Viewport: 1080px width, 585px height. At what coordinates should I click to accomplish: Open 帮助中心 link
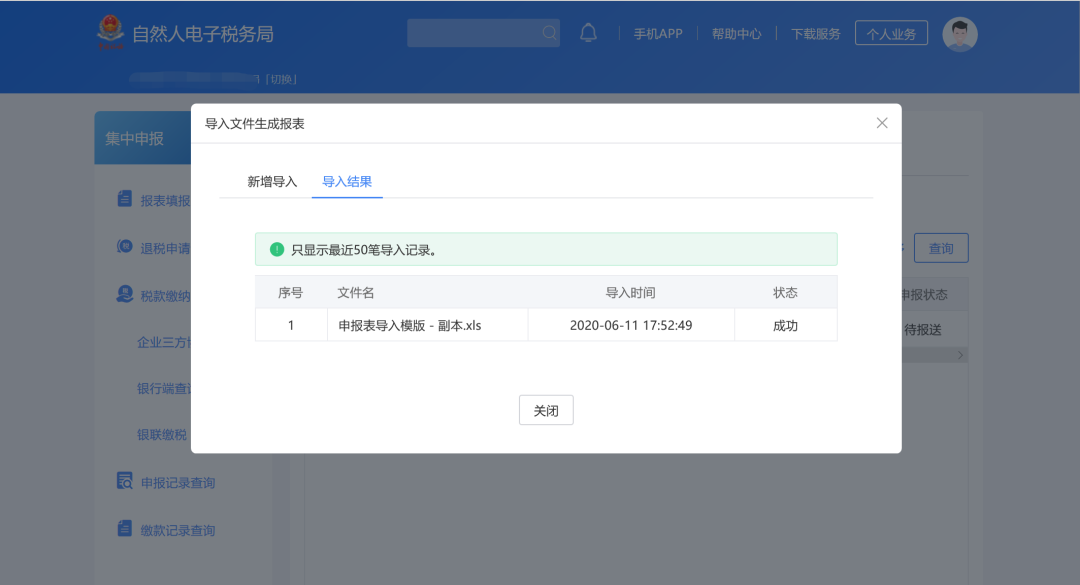click(x=736, y=34)
